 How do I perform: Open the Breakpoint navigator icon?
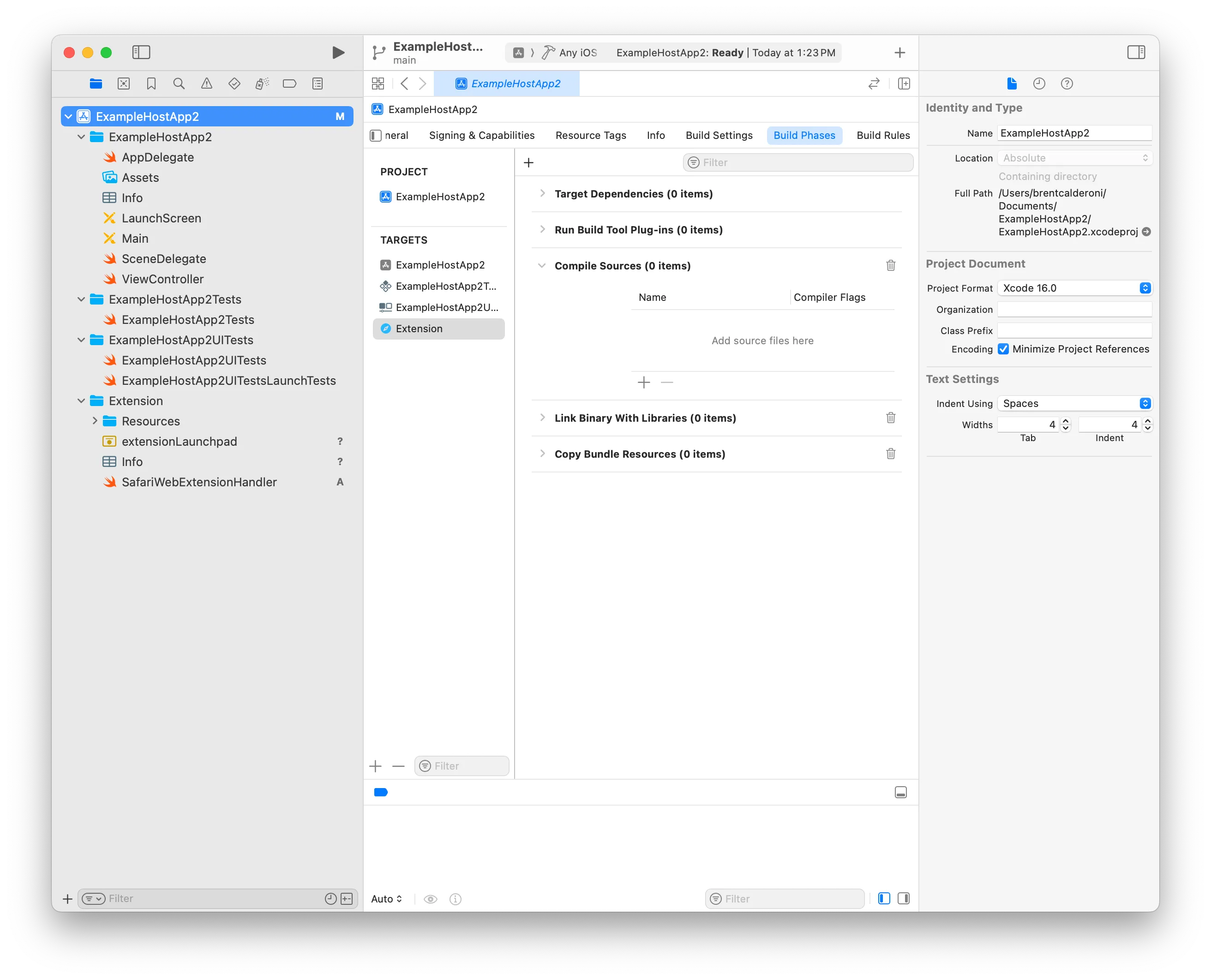tap(290, 84)
